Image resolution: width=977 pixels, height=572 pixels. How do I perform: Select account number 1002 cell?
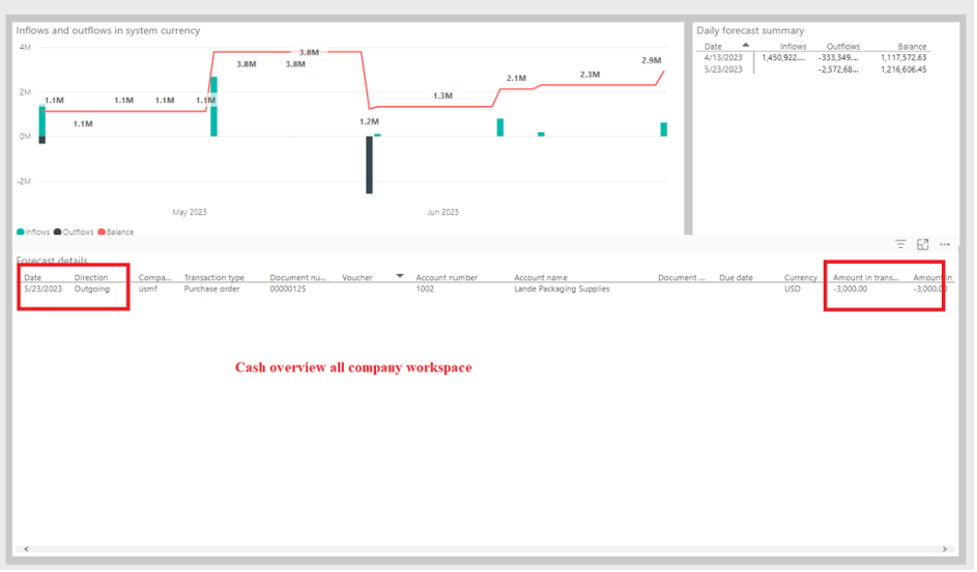click(424, 288)
